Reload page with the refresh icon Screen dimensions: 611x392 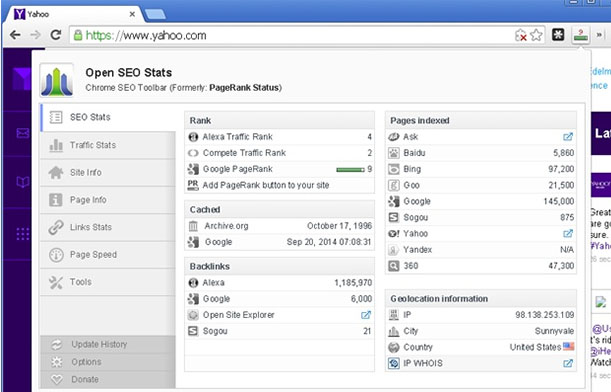click(x=56, y=35)
